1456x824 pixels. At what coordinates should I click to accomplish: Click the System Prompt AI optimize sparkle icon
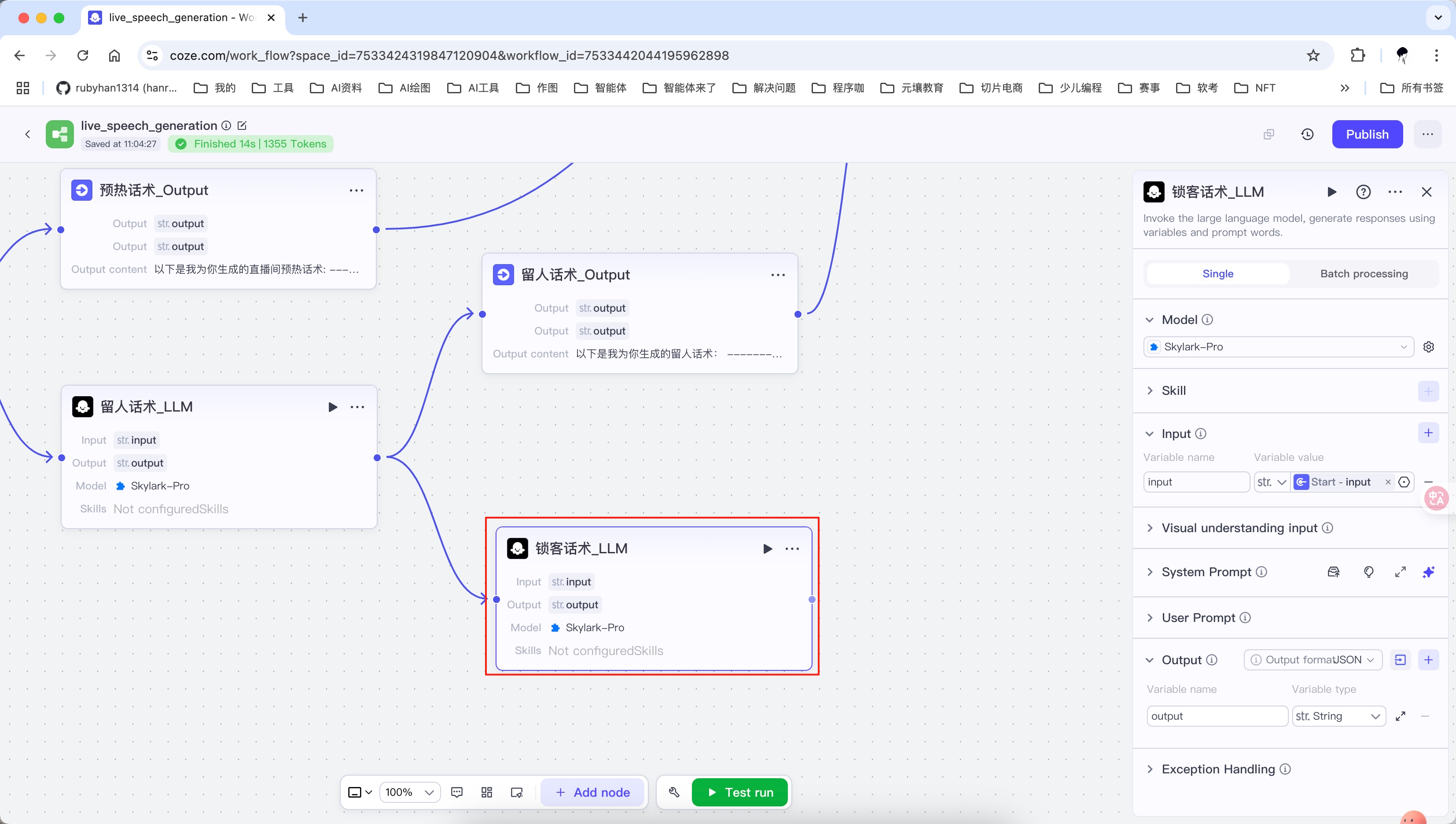(x=1428, y=572)
